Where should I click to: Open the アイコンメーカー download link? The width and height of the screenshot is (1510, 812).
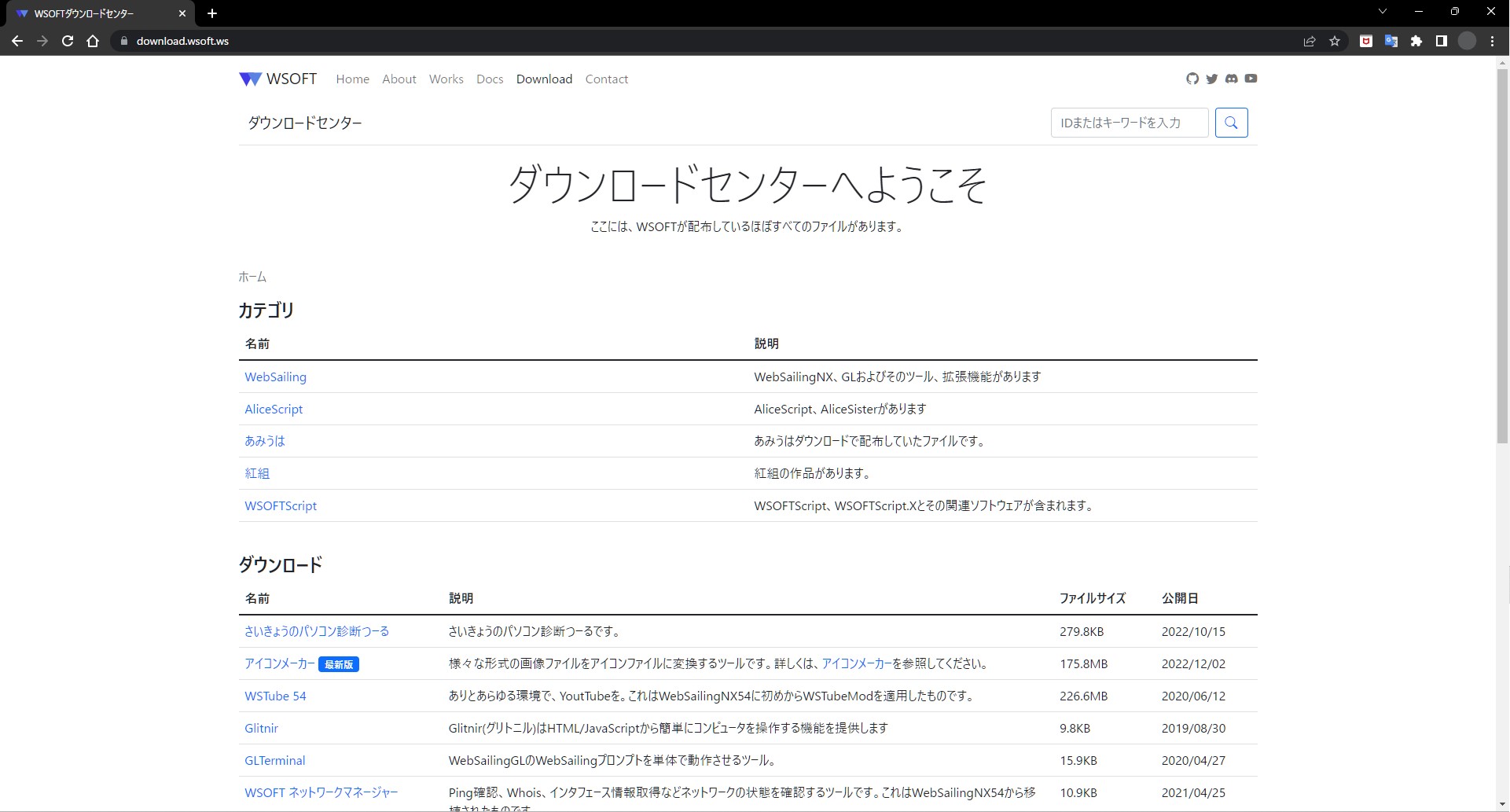coord(278,663)
